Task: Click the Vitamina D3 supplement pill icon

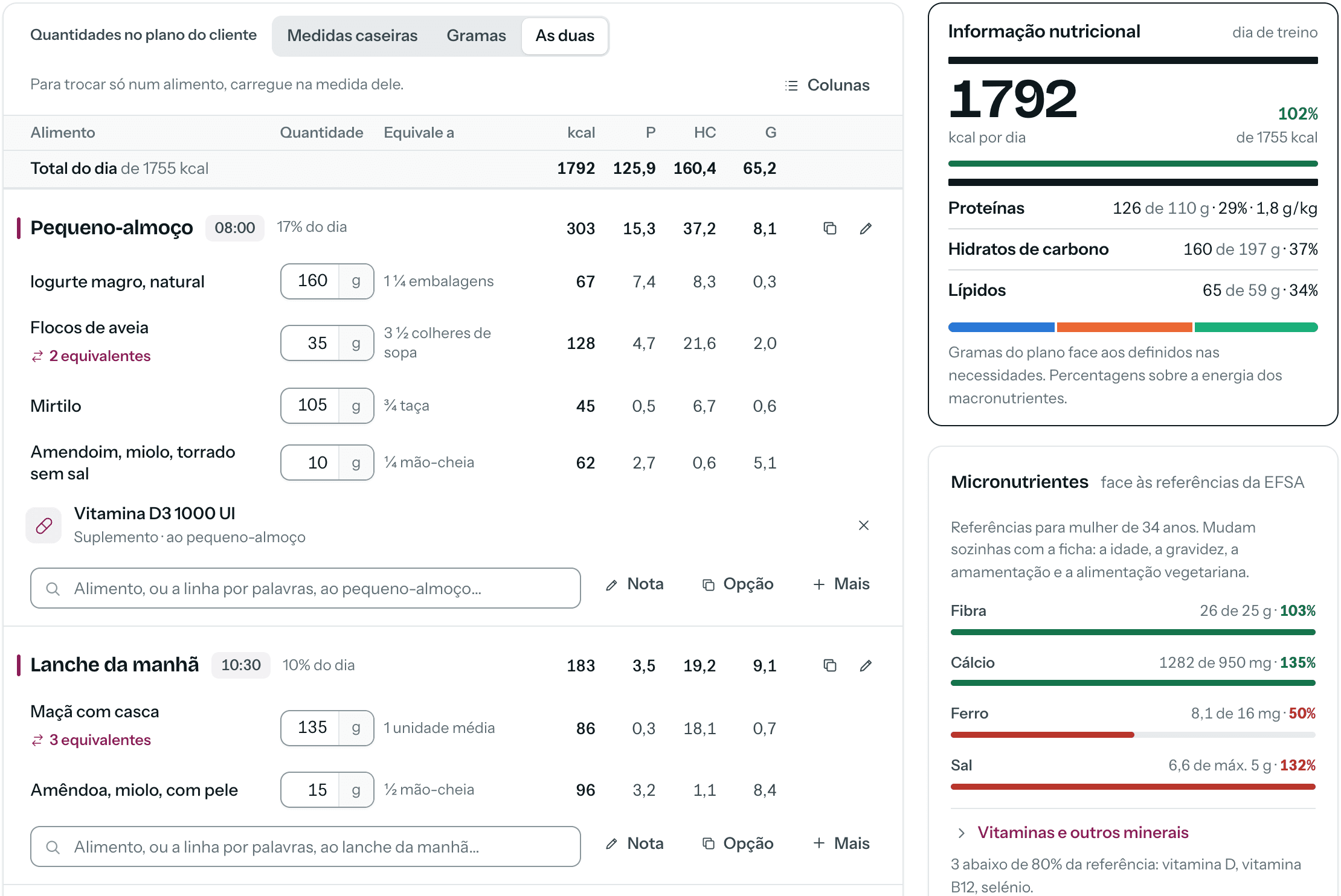Action: (43, 525)
